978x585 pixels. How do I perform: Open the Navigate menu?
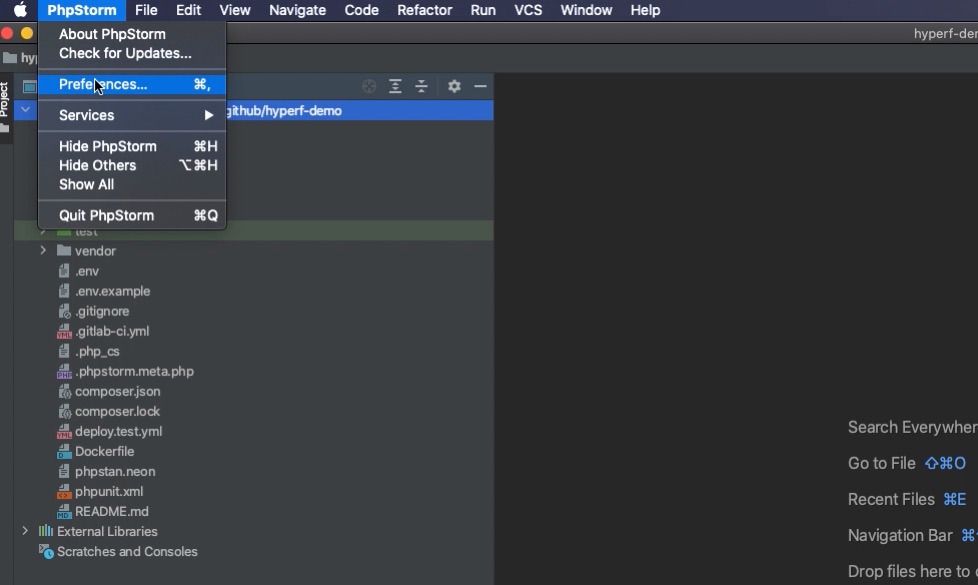click(298, 10)
